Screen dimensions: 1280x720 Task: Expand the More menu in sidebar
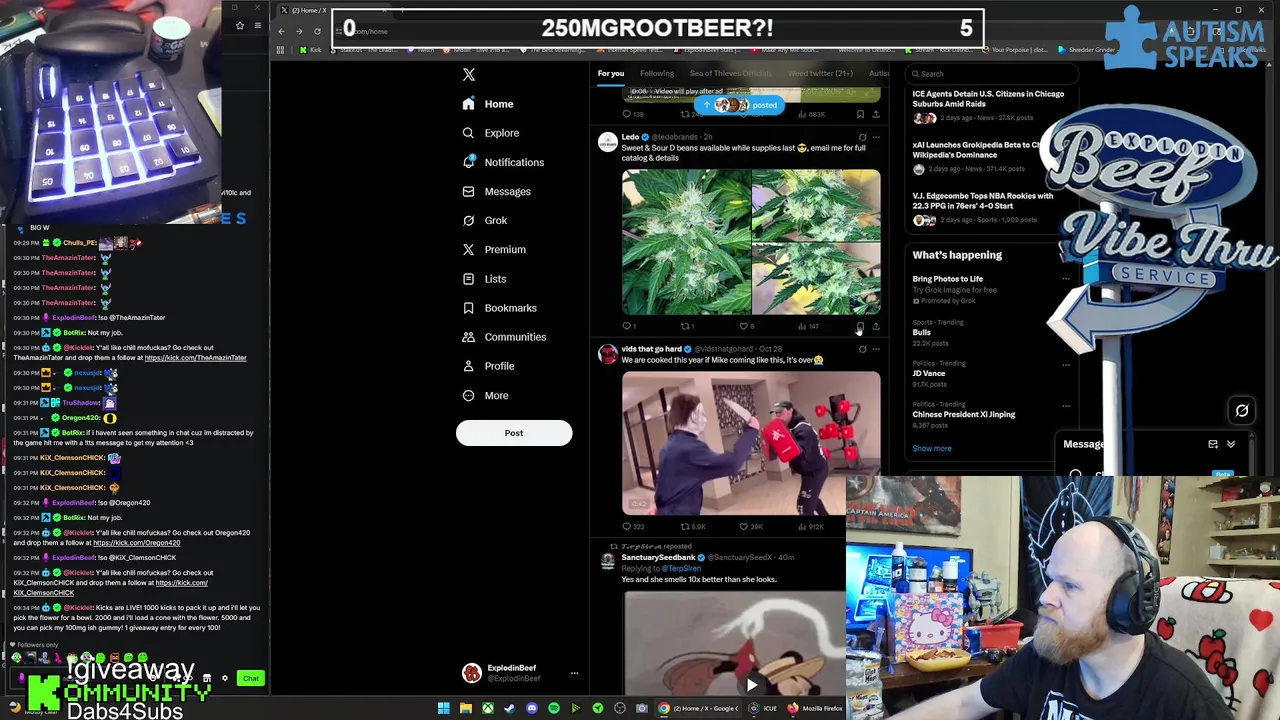click(x=485, y=395)
